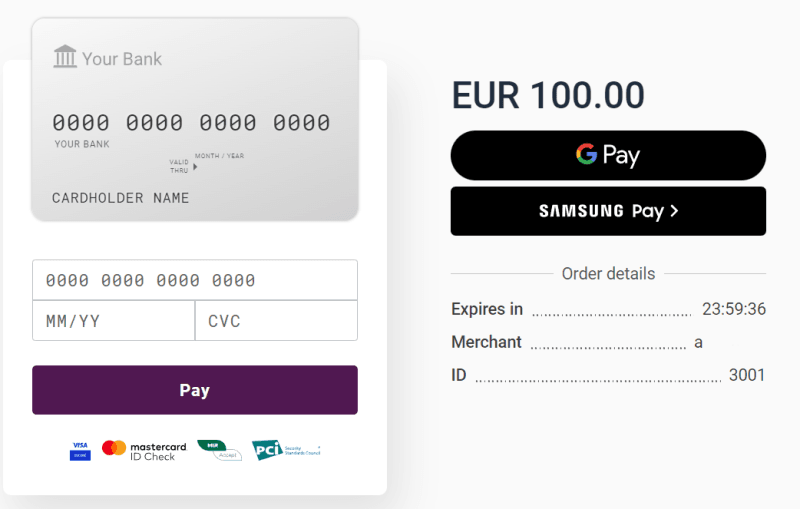Click the Mastercard ID Check logo

[144, 450]
